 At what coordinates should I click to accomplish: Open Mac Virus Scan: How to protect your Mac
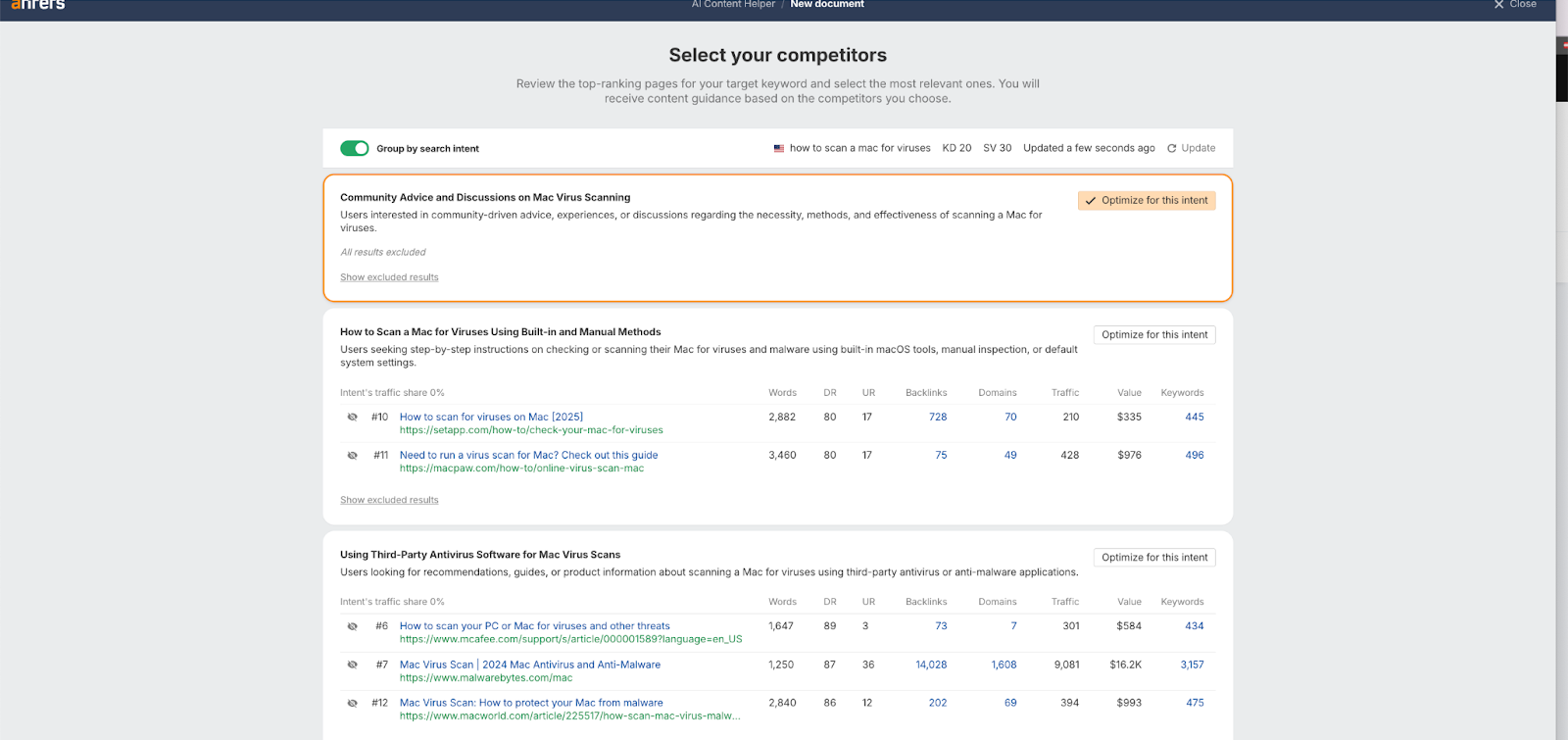531,703
